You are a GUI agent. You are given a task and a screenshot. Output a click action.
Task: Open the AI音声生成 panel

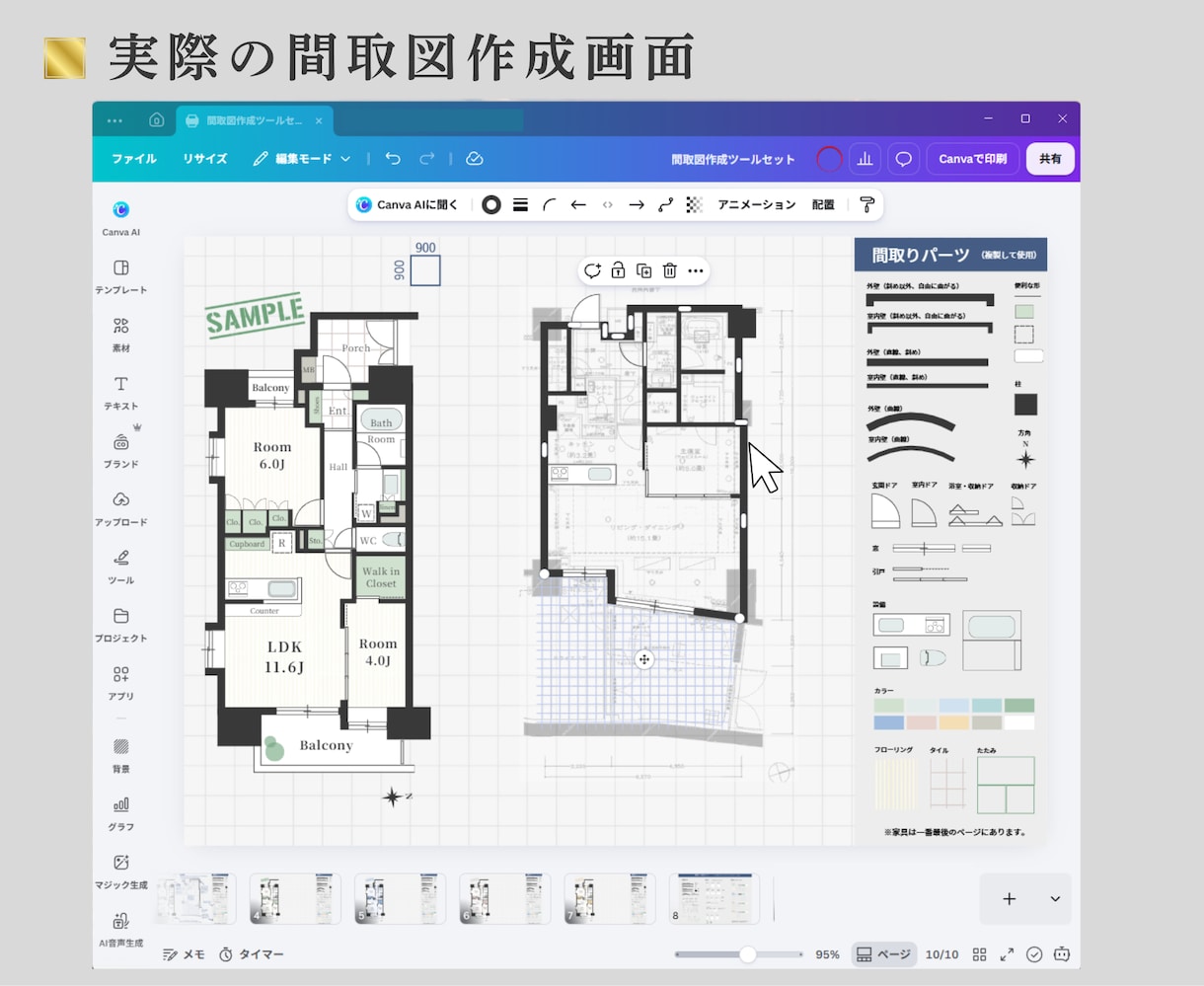pyautogui.click(x=120, y=930)
